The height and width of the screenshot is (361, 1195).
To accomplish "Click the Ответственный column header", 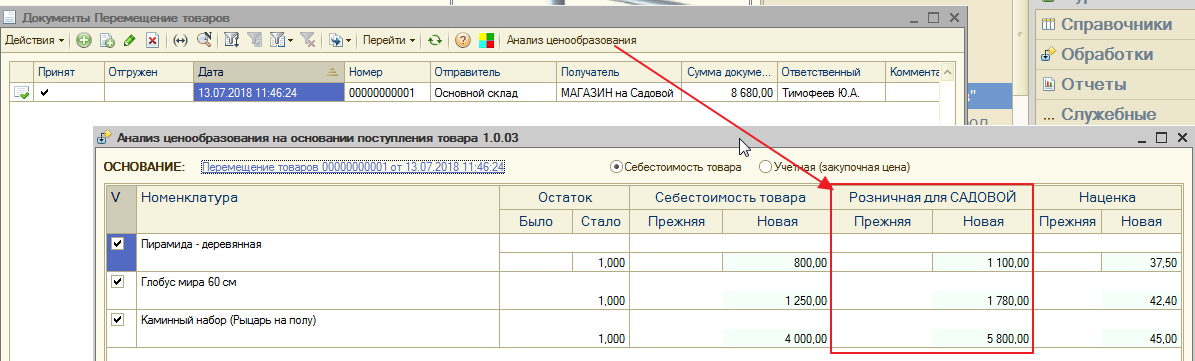I will 831,72.
